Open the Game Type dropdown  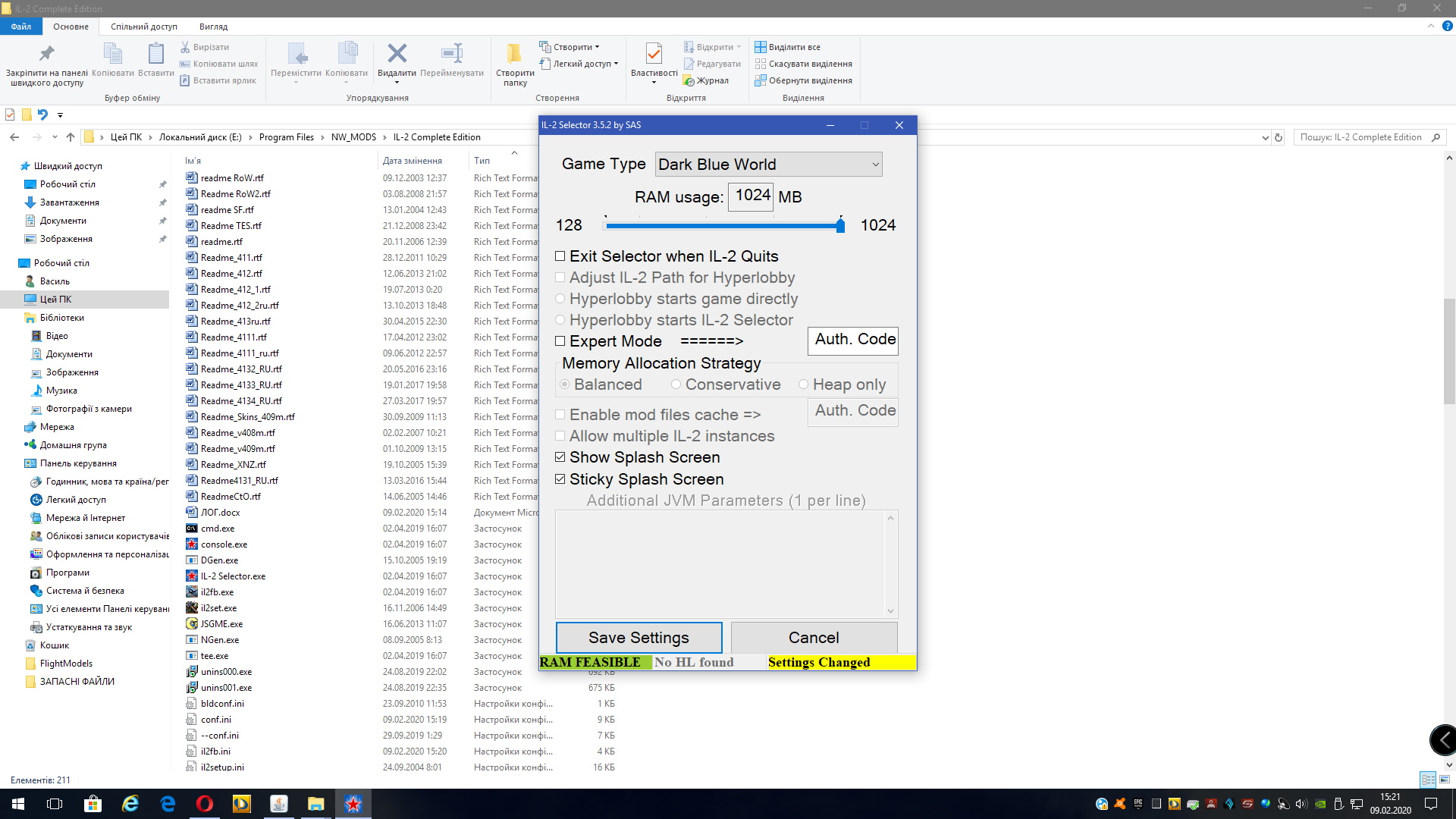click(x=768, y=165)
